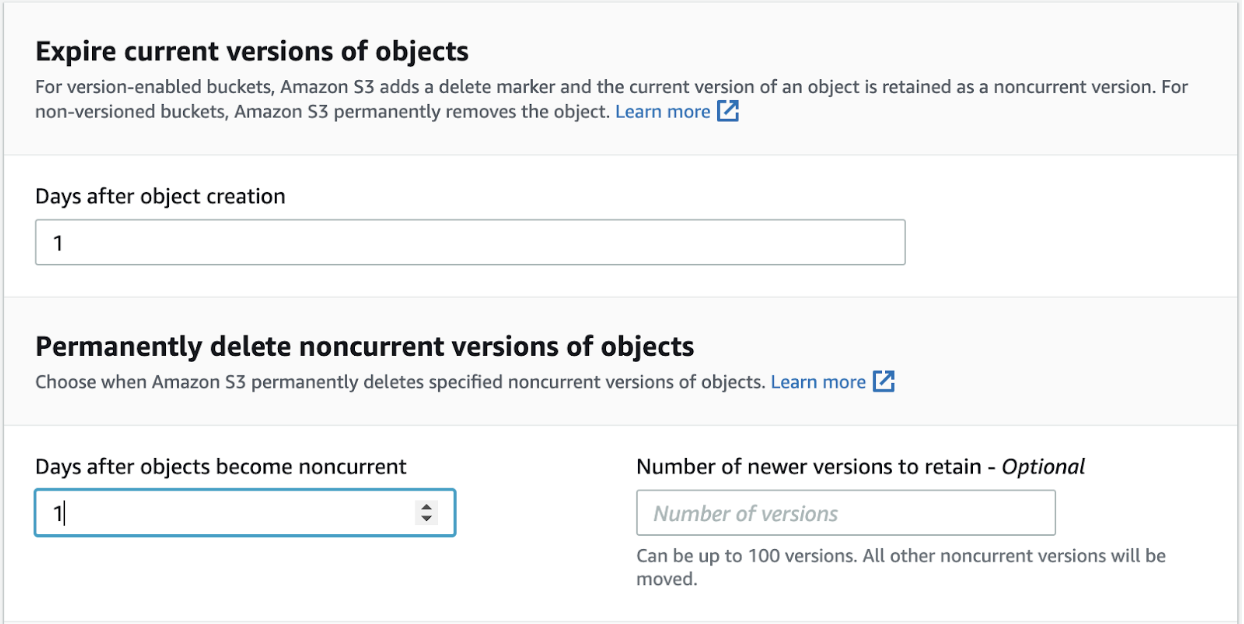Viewport: 1244px width, 624px height.
Task: Click the description text about specified noncurrent versions
Action: click(x=400, y=382)
